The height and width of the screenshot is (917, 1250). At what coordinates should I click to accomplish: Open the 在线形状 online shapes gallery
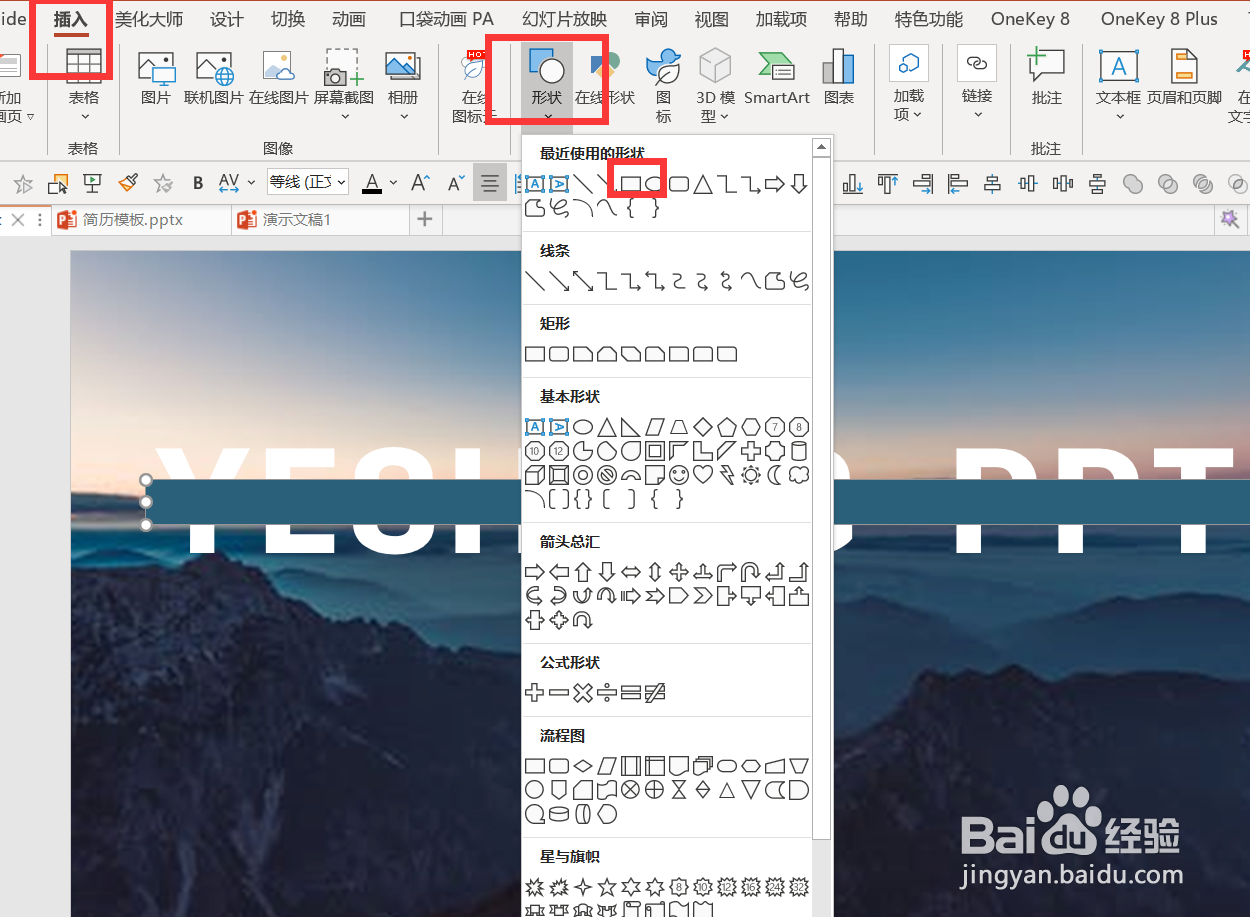click(x=605, y=78)
